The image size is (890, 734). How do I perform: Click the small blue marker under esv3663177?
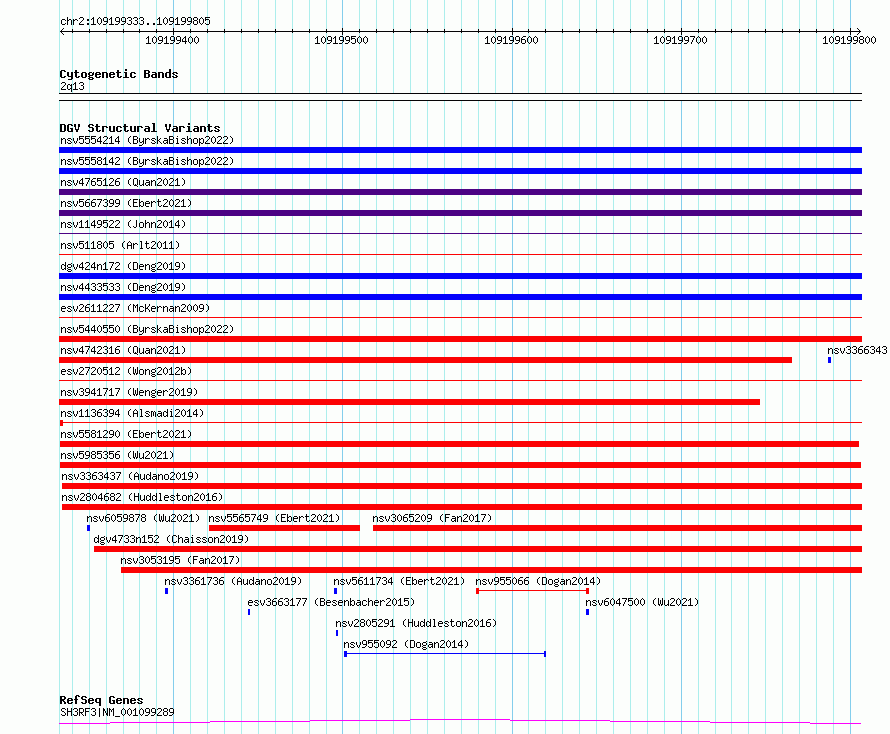click(x=249, y=613)
